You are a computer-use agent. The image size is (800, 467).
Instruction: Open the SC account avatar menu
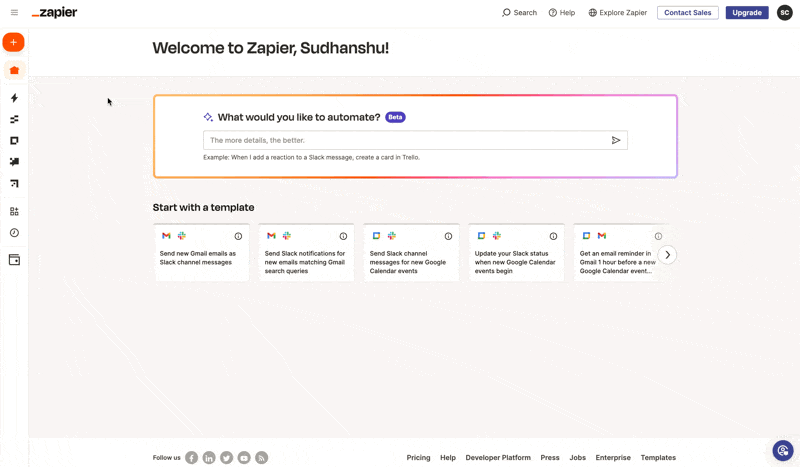point(785,13)
